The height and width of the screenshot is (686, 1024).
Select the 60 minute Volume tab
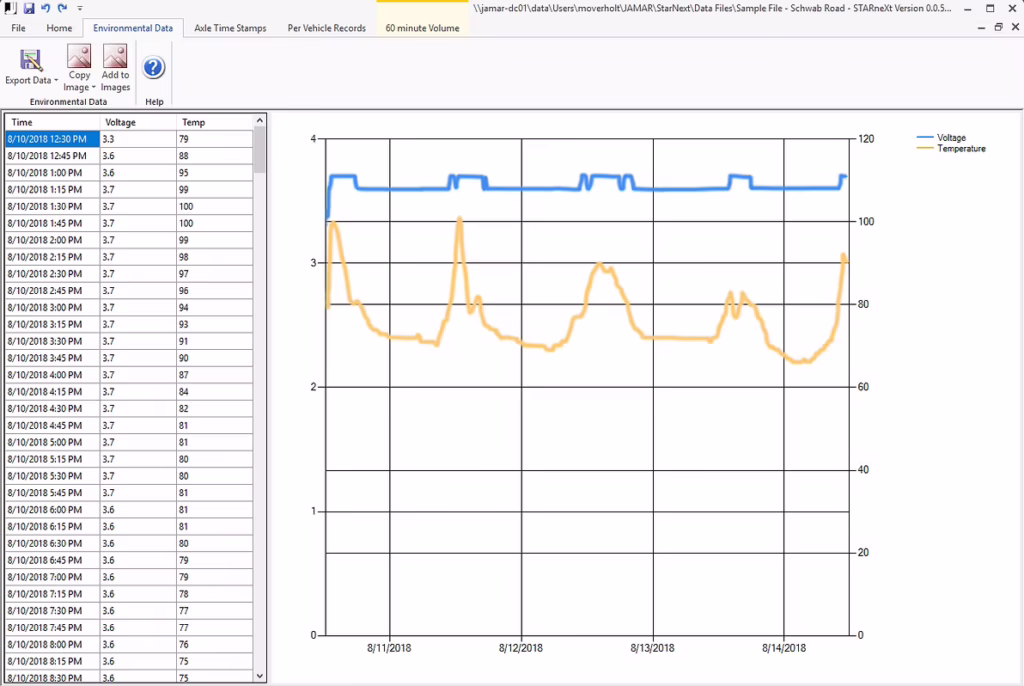tap(422, 28)
